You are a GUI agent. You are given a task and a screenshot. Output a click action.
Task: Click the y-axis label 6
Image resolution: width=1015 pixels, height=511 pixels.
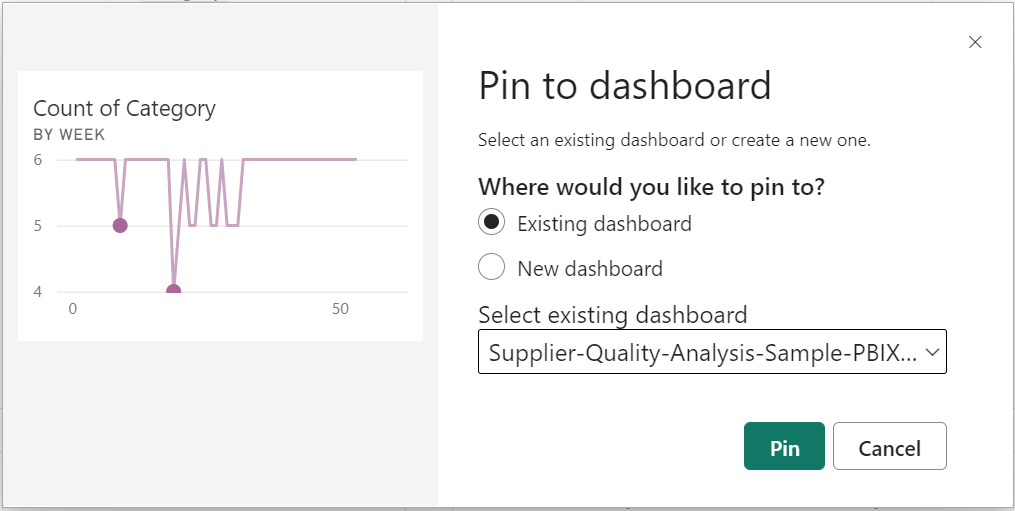[38, 160]
